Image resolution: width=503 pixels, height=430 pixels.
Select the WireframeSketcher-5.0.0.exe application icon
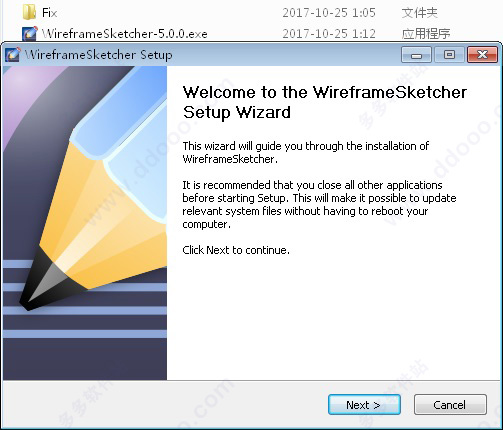[x=30, y=33]
